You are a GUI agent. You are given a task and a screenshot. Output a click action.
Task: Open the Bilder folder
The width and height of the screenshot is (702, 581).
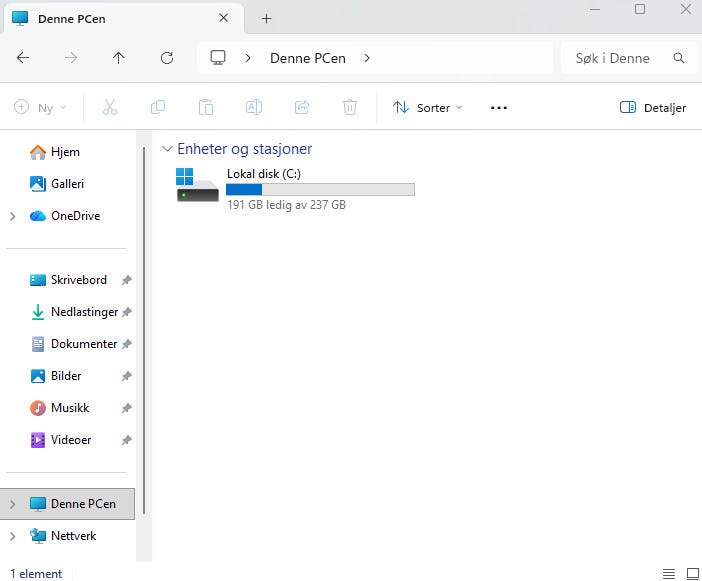66,376
